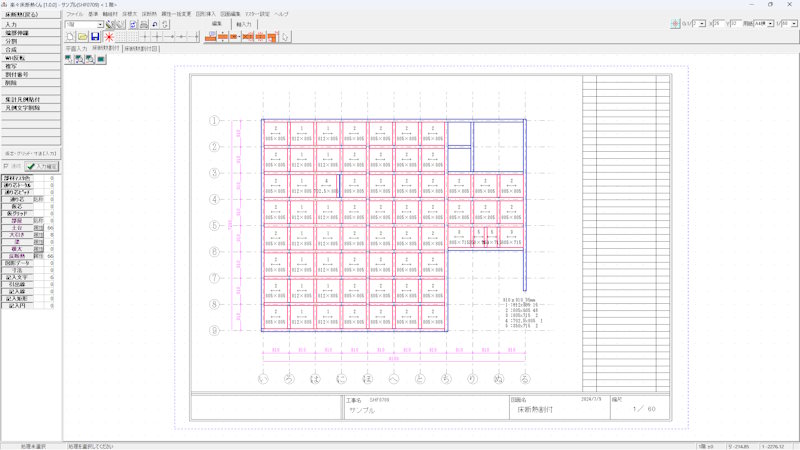The width and height of the screenshot is (800, 450).
Task: Click the red crosshair grid icon
Action: click(677, 24)
